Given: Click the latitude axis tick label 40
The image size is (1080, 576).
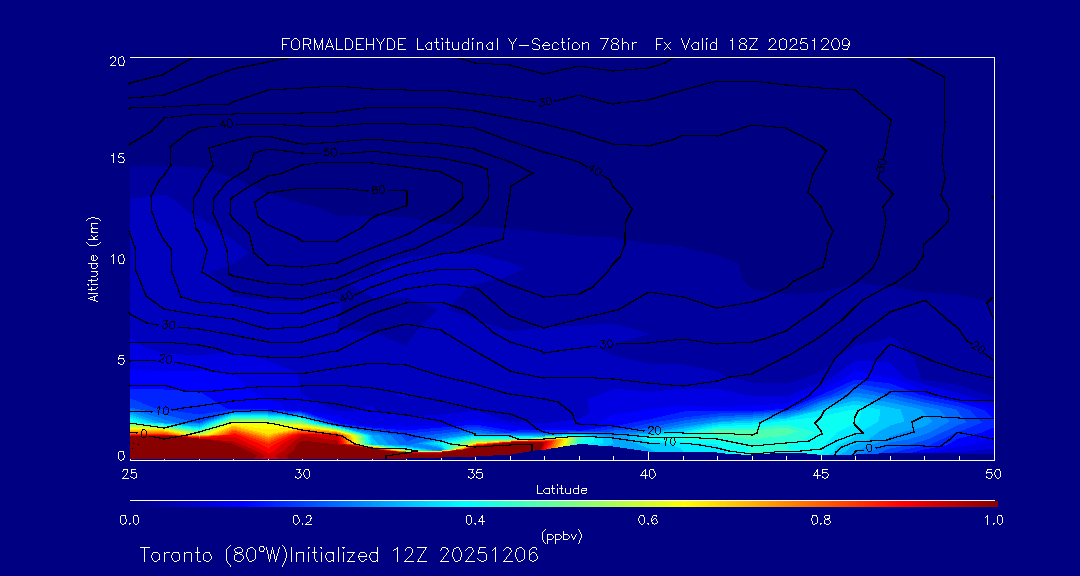Looking at the screenshot, I should pyautogui.click(x=648, y=474).
